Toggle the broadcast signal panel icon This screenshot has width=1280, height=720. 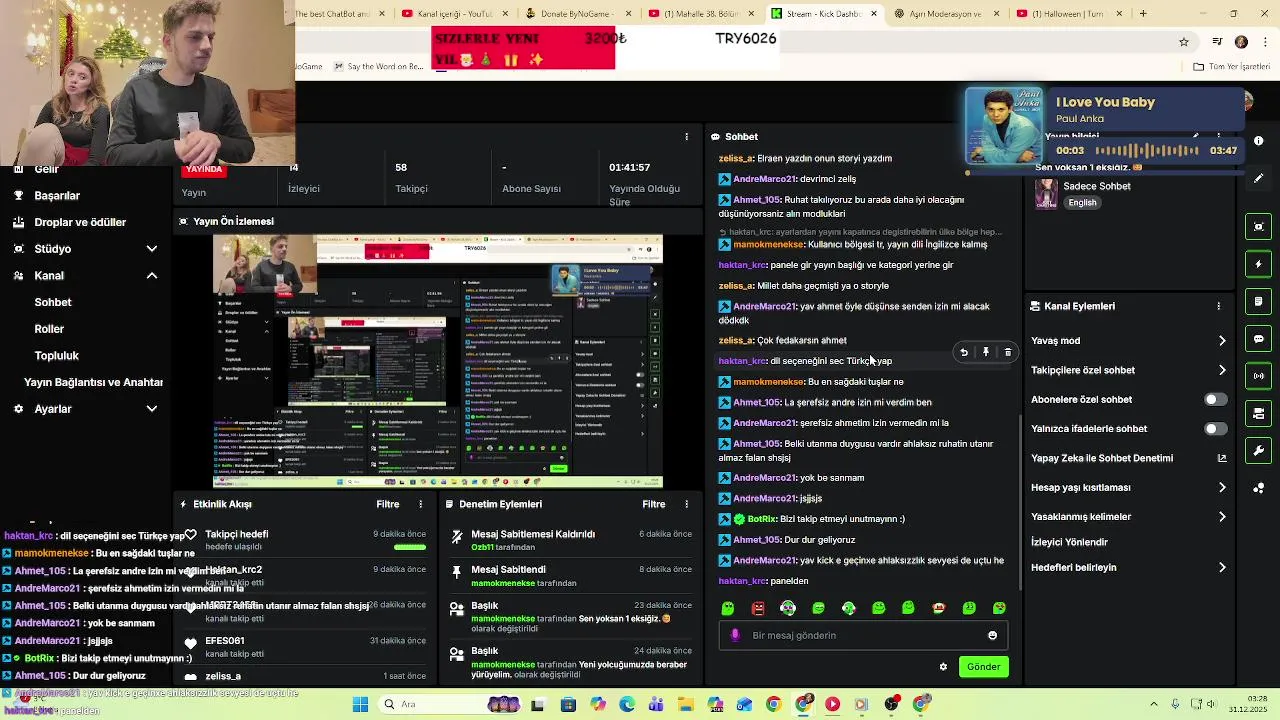[1259, 376]
